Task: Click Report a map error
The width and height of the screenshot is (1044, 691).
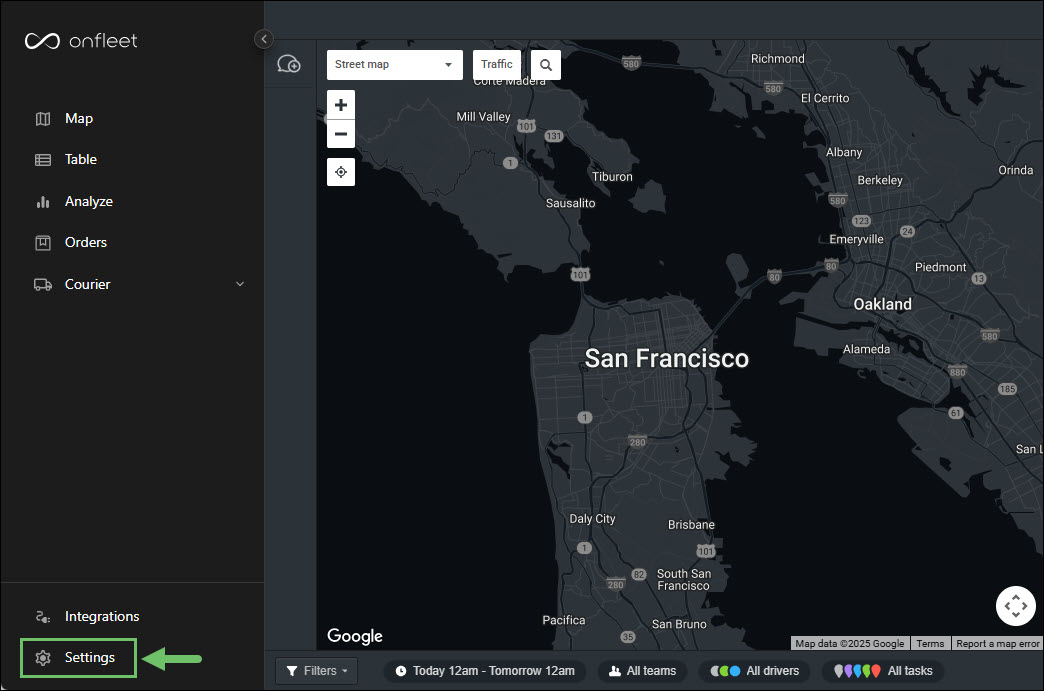Action: pyautogui.click(x=997, y=644)
